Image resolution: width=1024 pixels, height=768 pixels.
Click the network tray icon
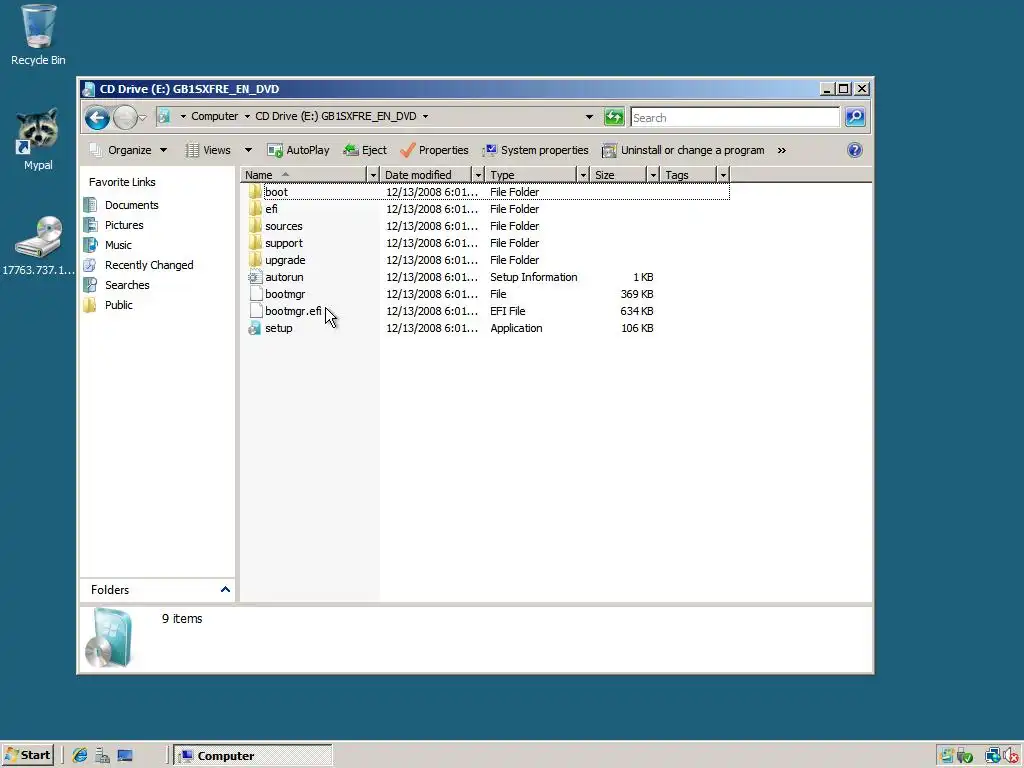[x=993, y=756]
